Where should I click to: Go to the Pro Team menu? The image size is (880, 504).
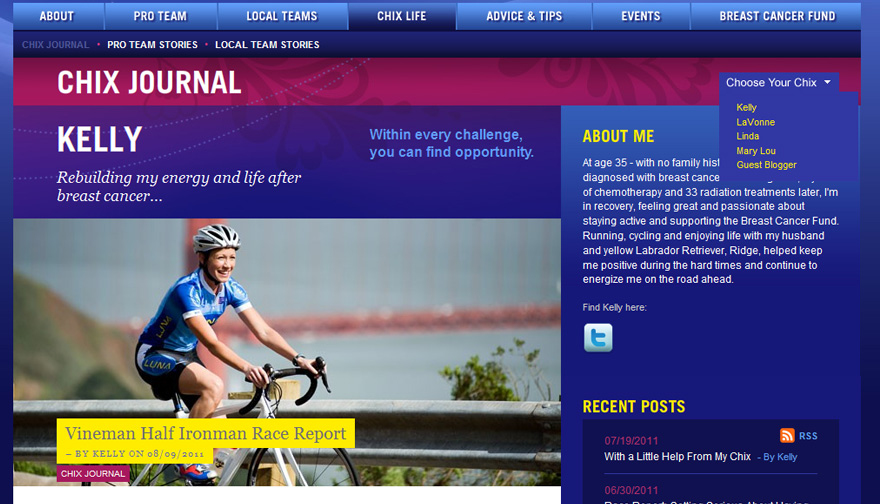click(x=160, y=16)
